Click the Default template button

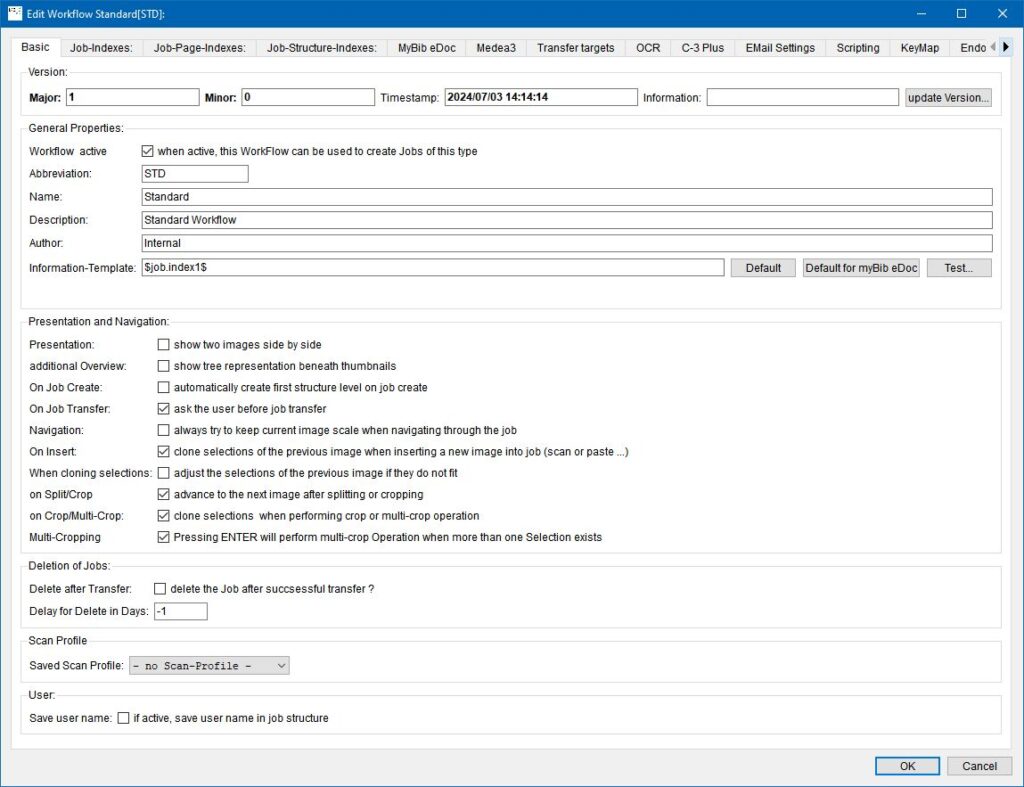tap(763, 268)
